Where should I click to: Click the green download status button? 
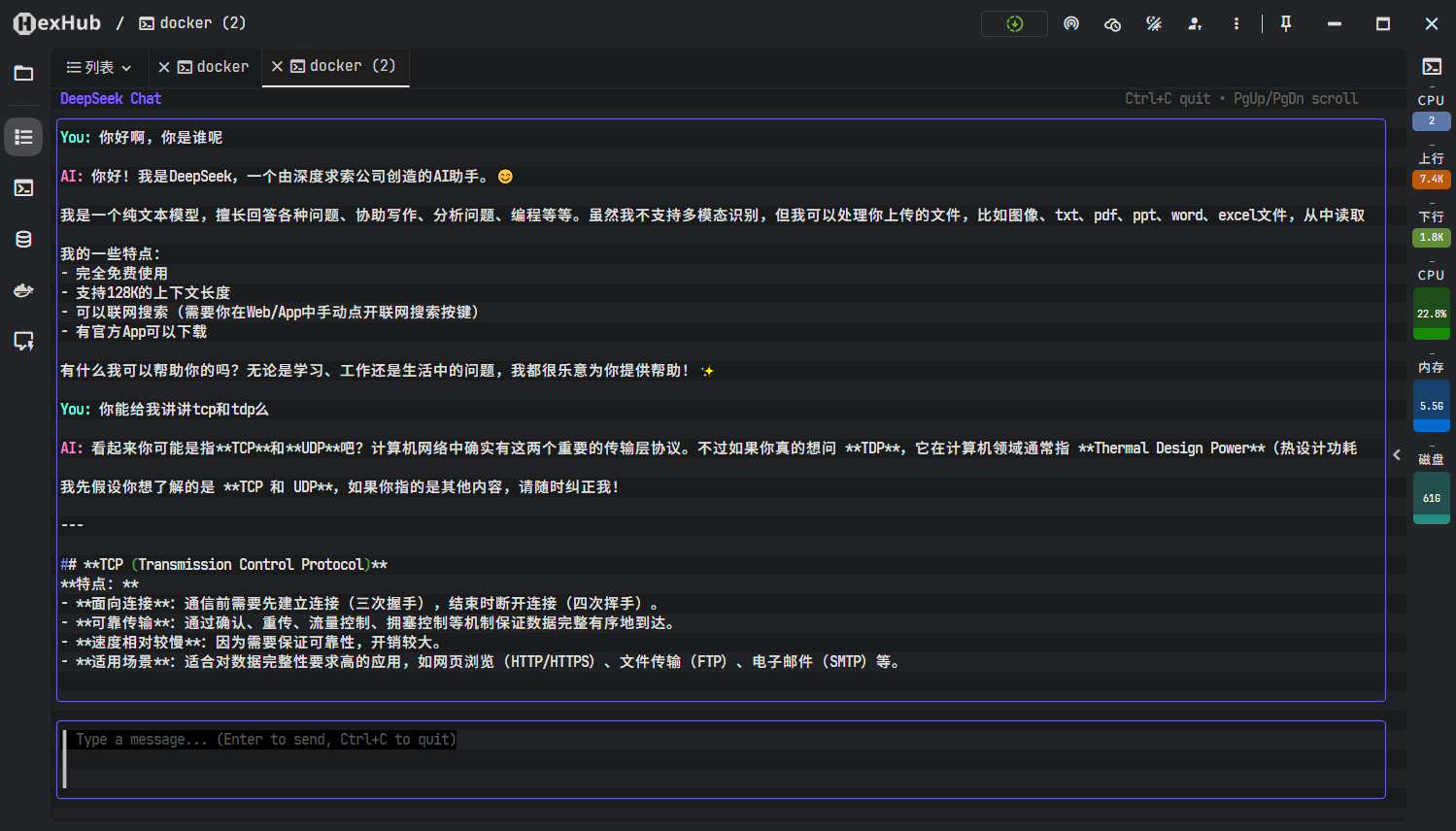coord(1014,23)
